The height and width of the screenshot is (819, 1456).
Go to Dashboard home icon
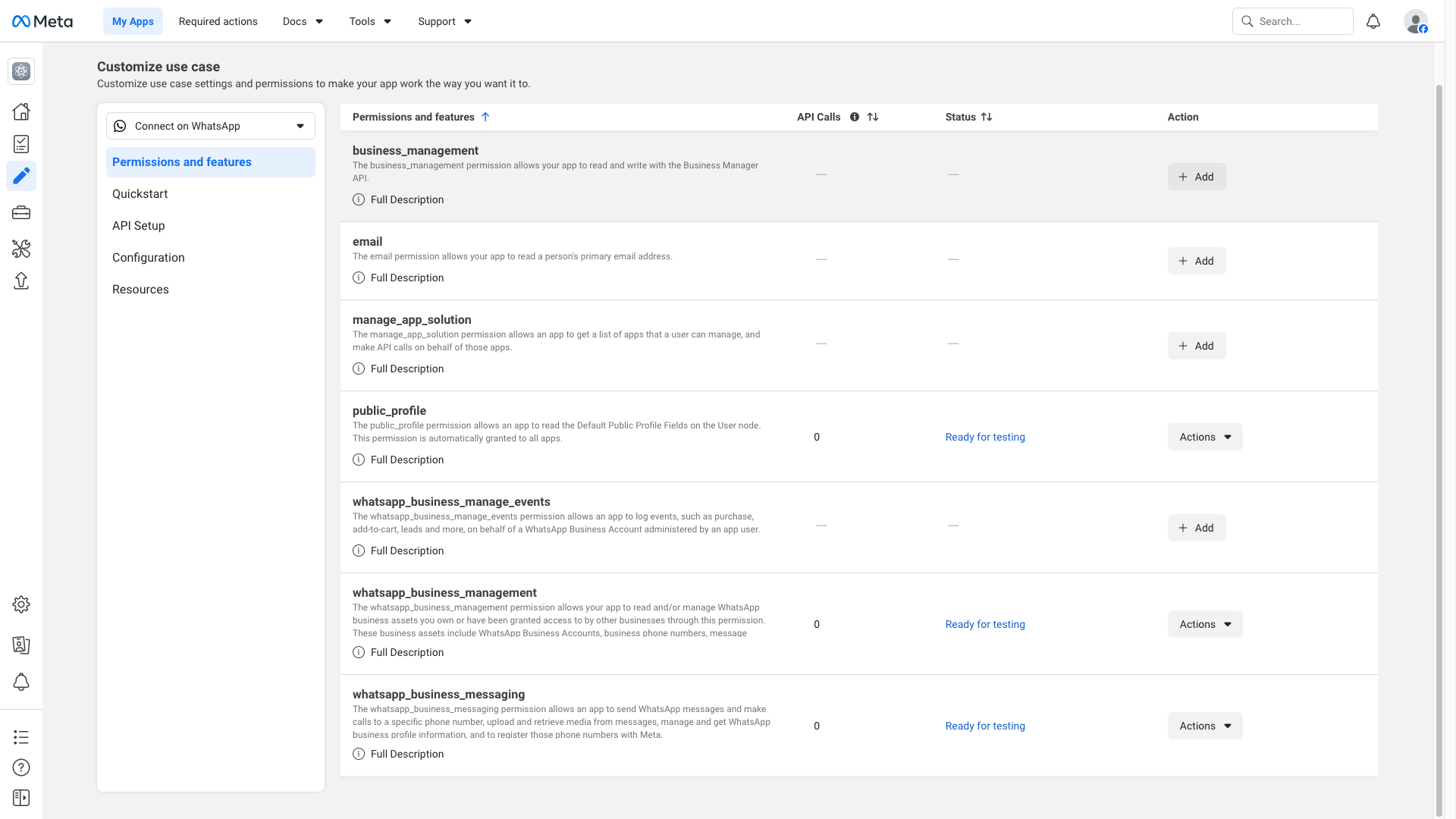coord(21,111)
